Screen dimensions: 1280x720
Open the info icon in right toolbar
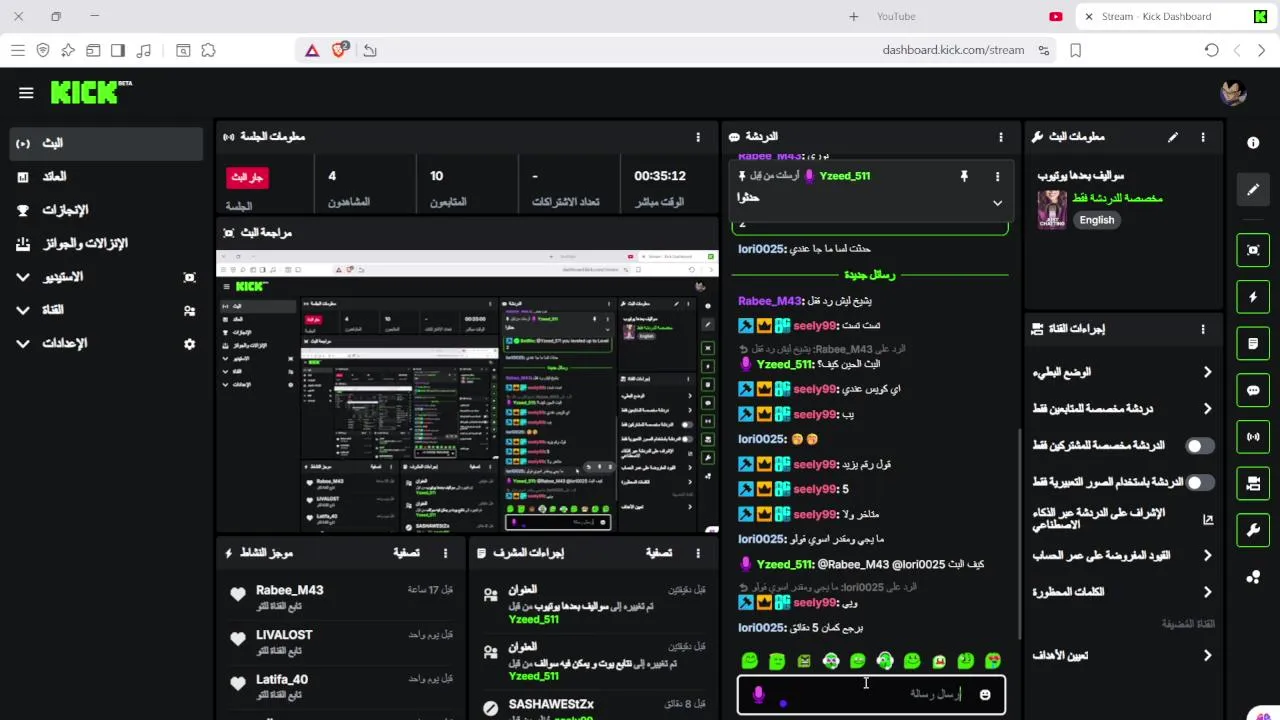click(1253, 143)
